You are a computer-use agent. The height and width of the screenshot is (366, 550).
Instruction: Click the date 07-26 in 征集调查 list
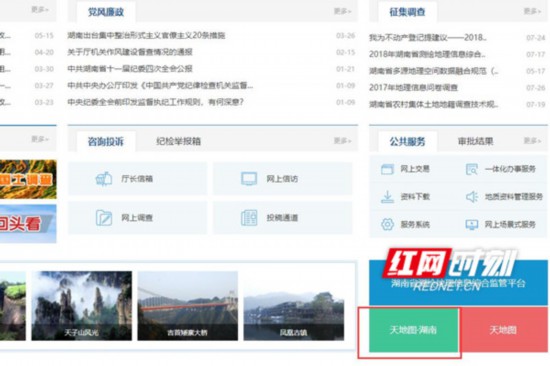(536, 88)
